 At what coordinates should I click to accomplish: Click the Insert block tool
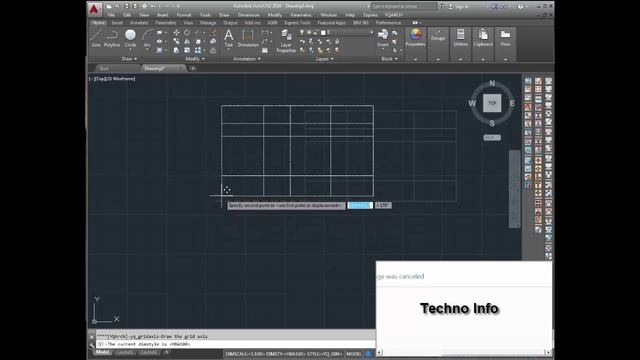[383, 38]
